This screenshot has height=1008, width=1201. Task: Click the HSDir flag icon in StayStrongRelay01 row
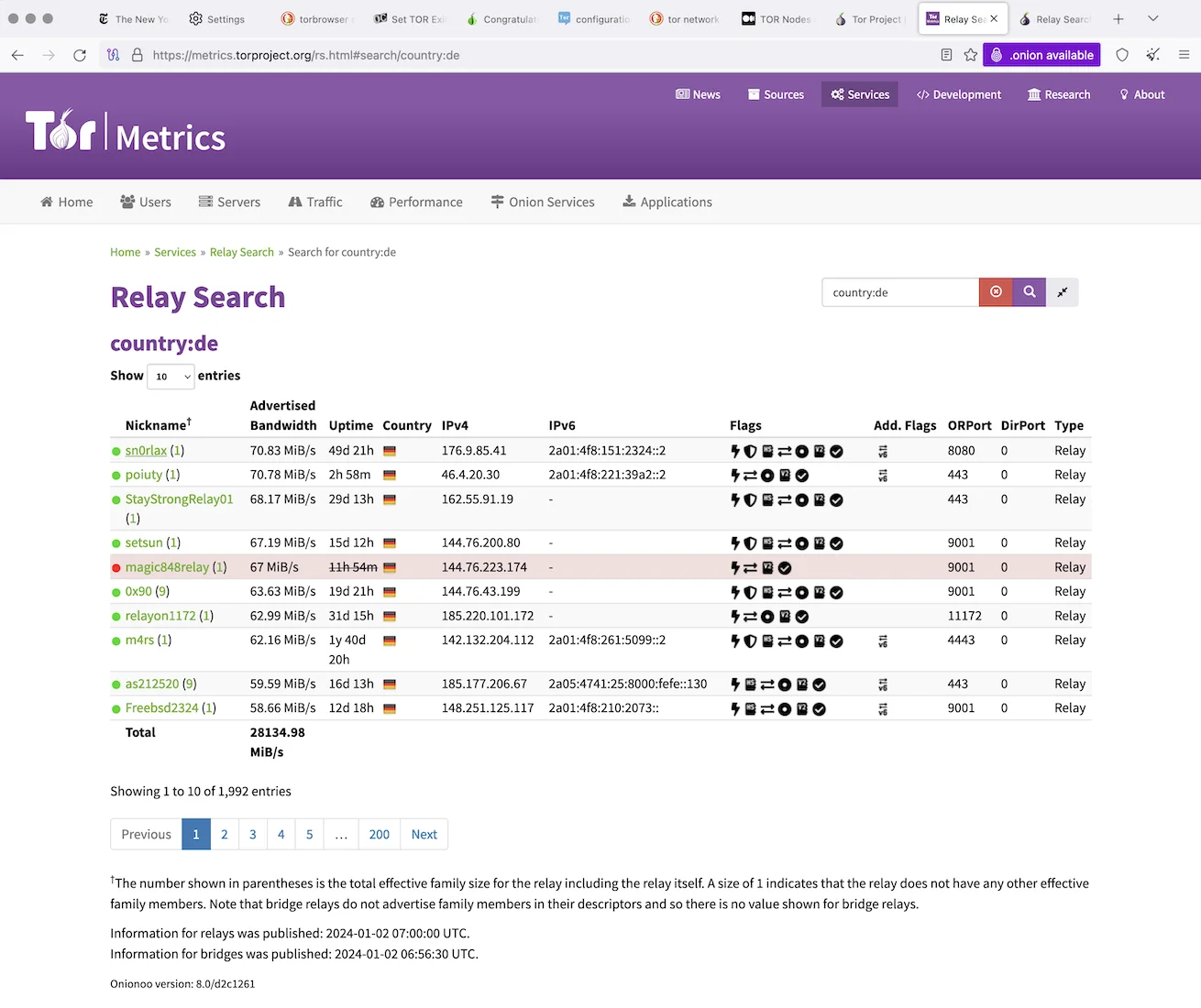click(x=767, y=500)
